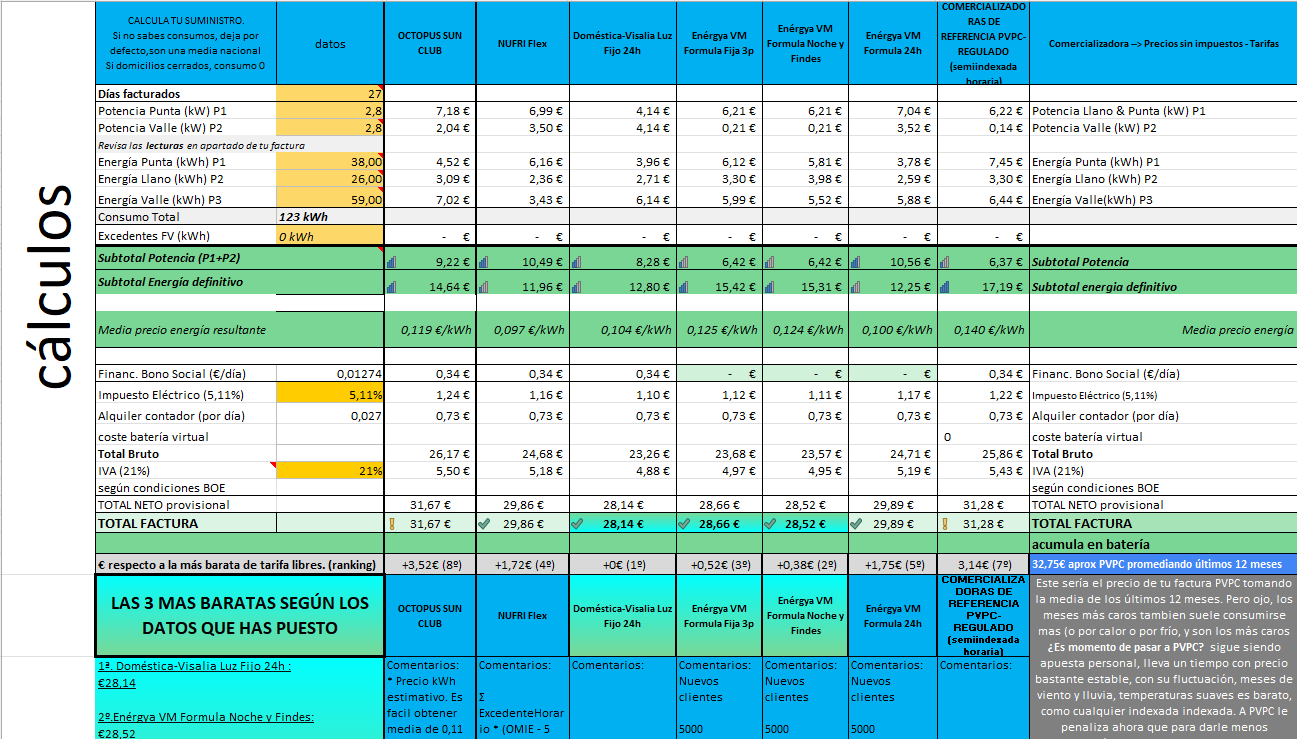Select ranking cell '+0,52€ (3º)'
Image resolution: width=1297 pixels, height=739 pixels.
(719, 564)
